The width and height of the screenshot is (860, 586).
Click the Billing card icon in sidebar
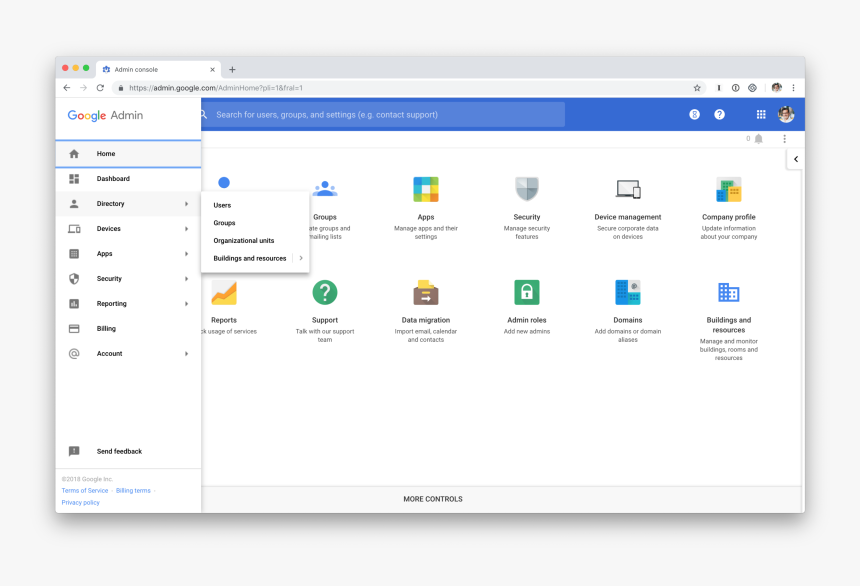pyautogui.click(x=74, y=329)
